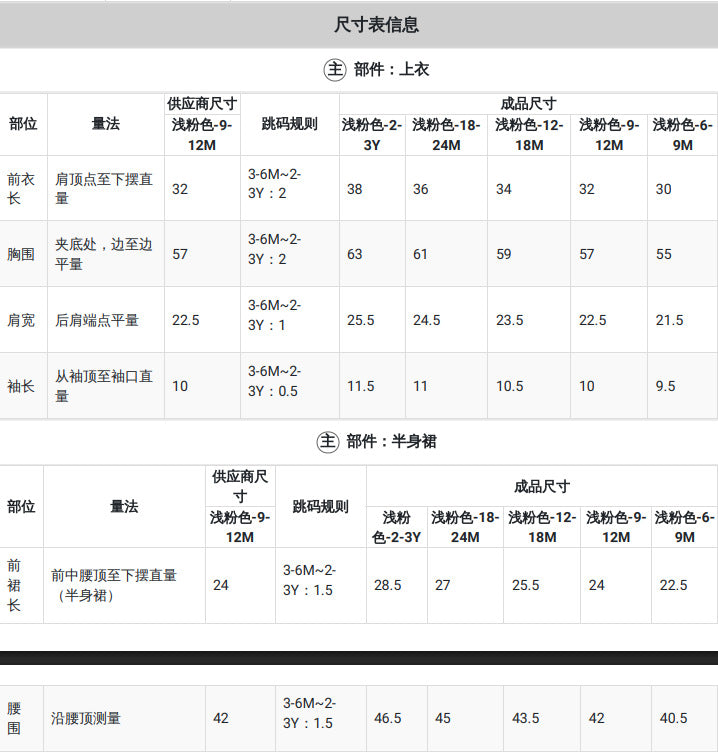Viewport: 718px width, 756px height.
Task: Click value 25.5 in 肩宽 row
Action: click(x=361, y=320)
